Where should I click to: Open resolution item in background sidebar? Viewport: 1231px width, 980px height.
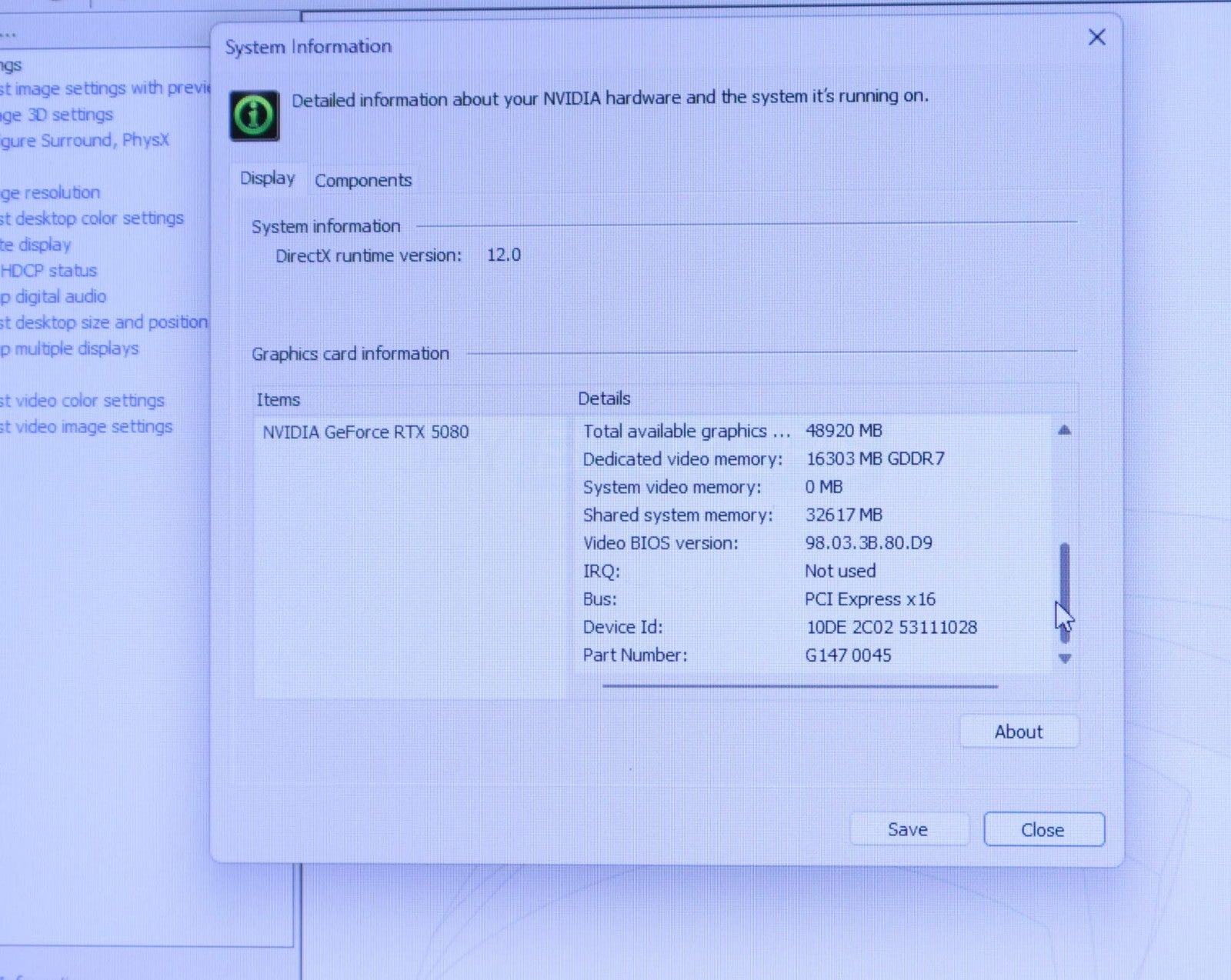(50, 192)
